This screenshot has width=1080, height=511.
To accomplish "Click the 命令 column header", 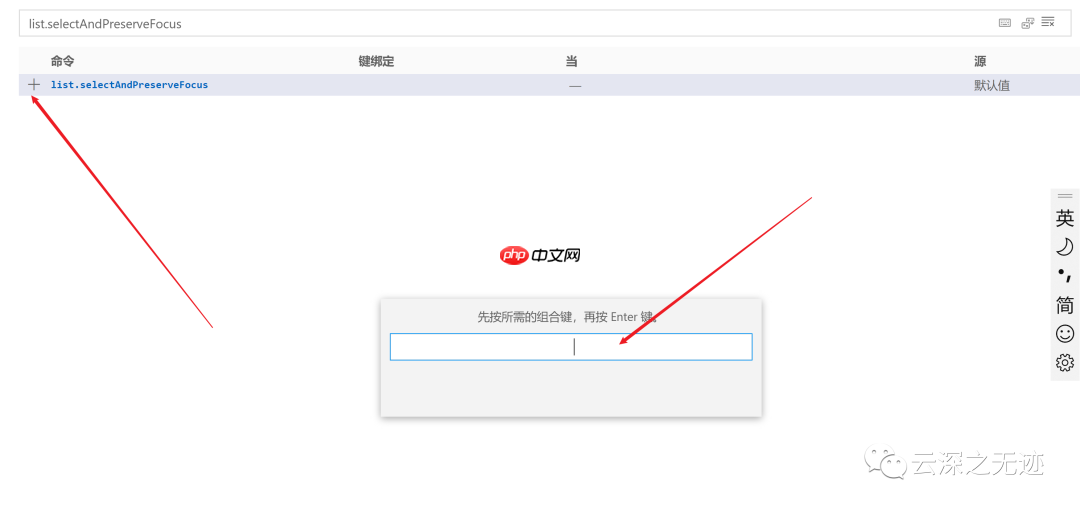I will coord(63,61).
